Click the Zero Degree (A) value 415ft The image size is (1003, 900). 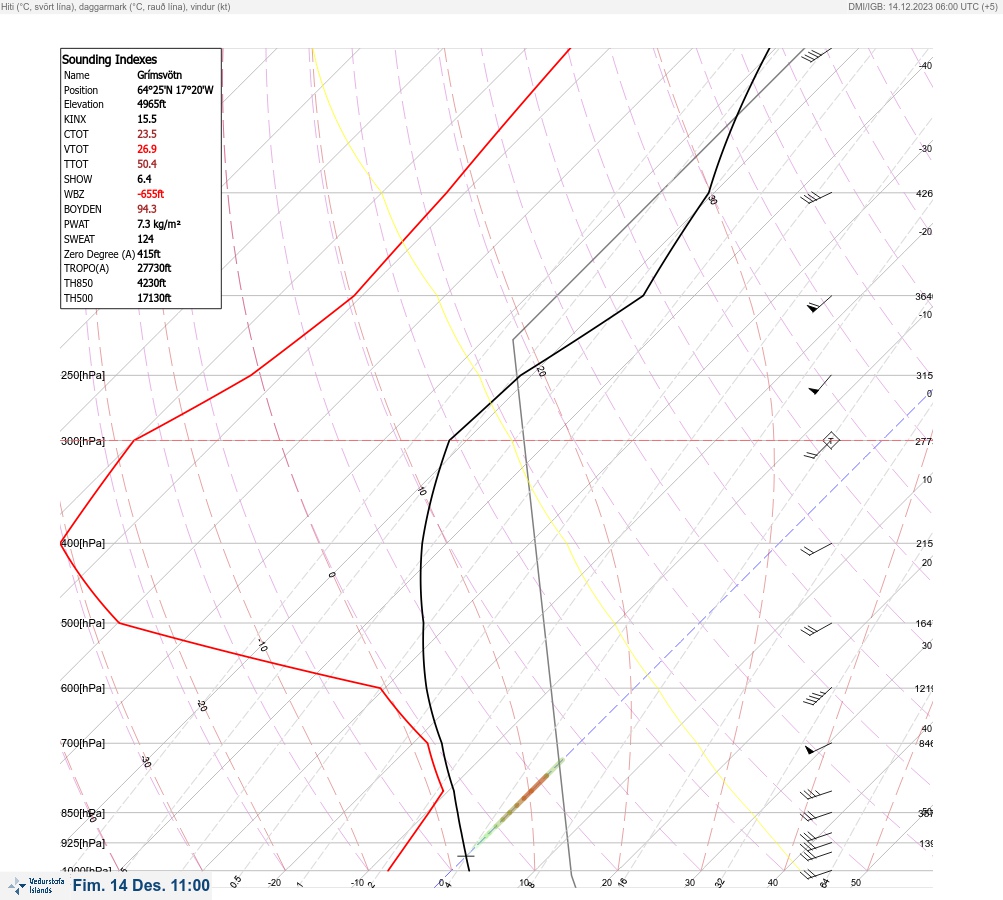(148, 254)
